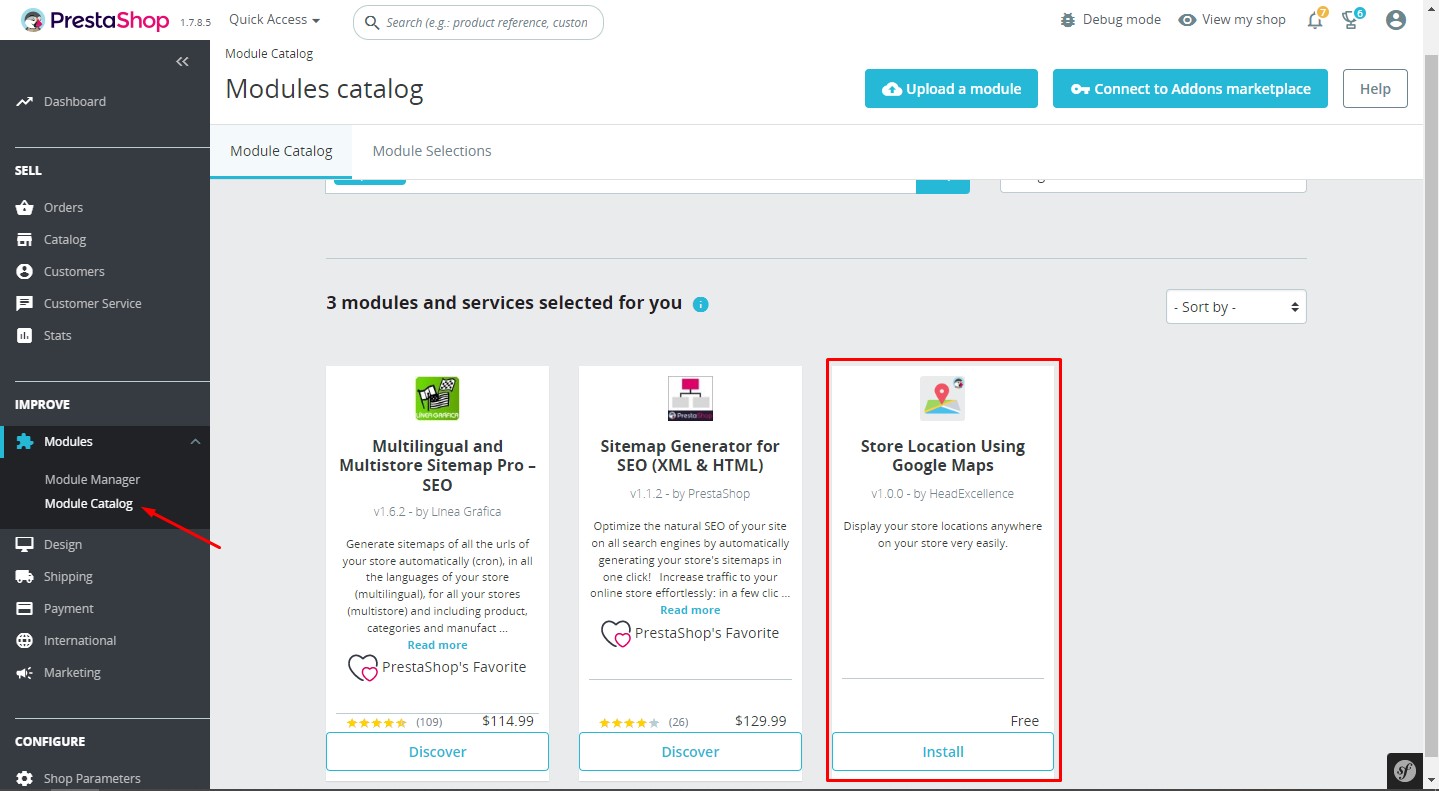Click the top search input field
The width and height of the screenshot is (1439, 791).
(478, 22)
